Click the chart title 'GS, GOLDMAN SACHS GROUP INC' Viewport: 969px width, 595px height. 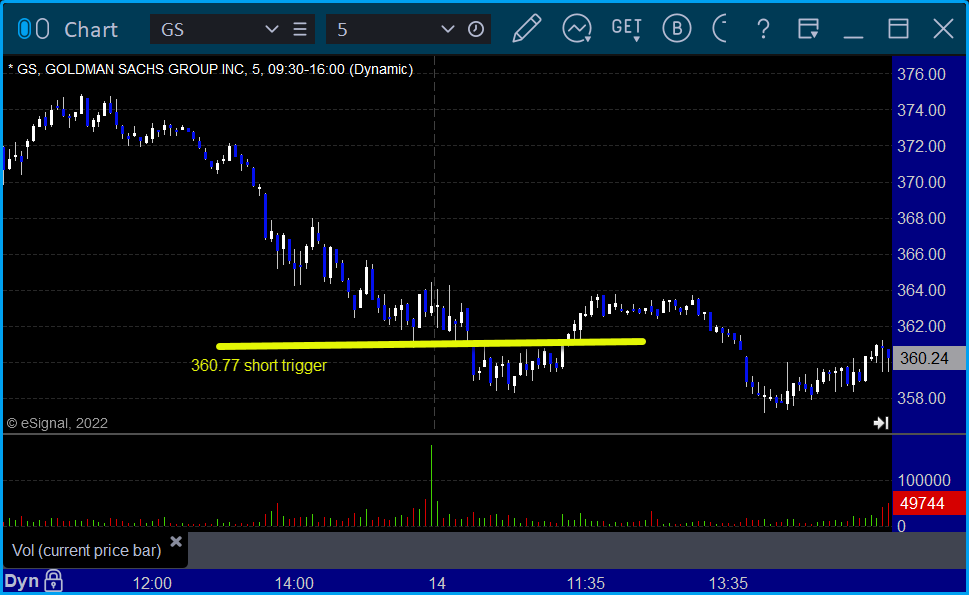[131, 69]
